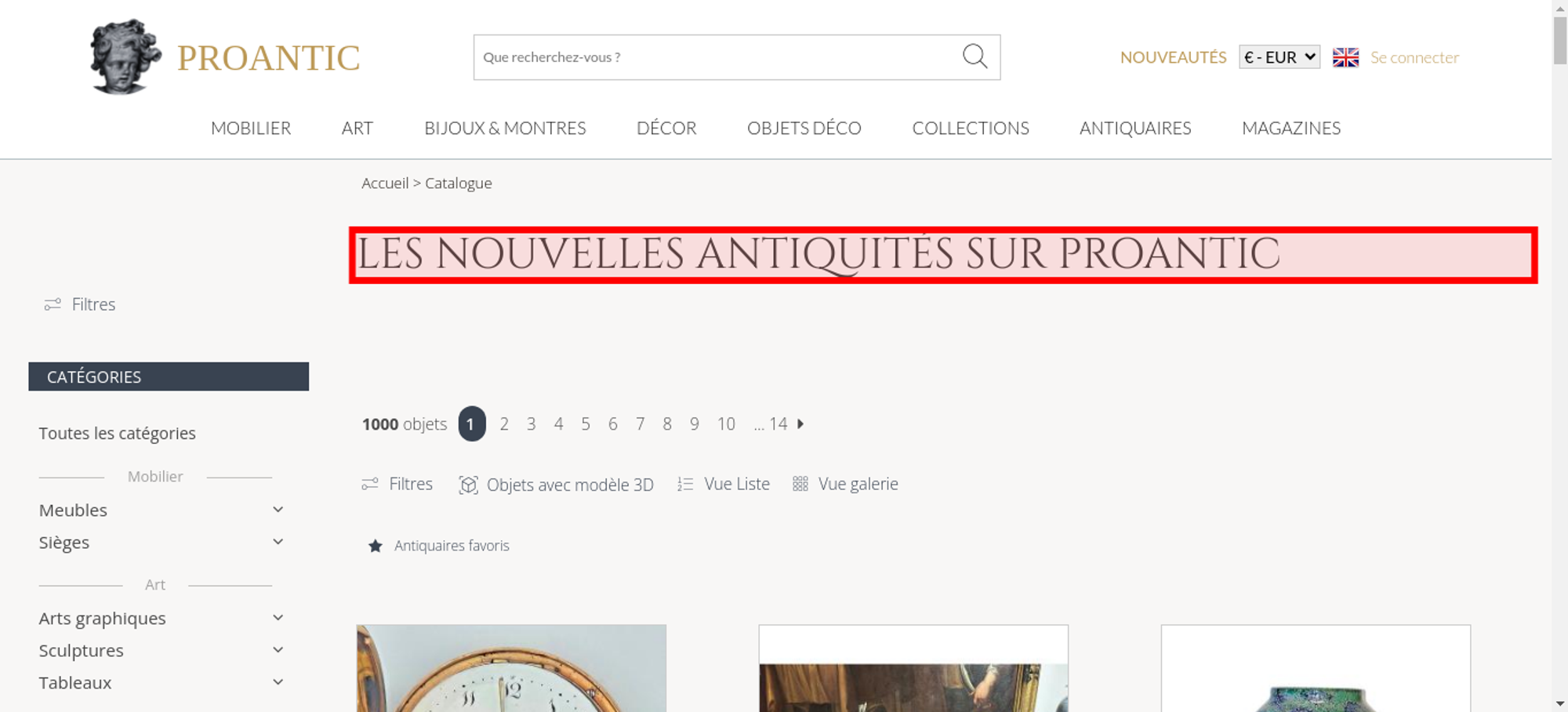1568x712 pixels.
Task: Toggle Antiquaires favoris star filter
Action: pos(438,546)
